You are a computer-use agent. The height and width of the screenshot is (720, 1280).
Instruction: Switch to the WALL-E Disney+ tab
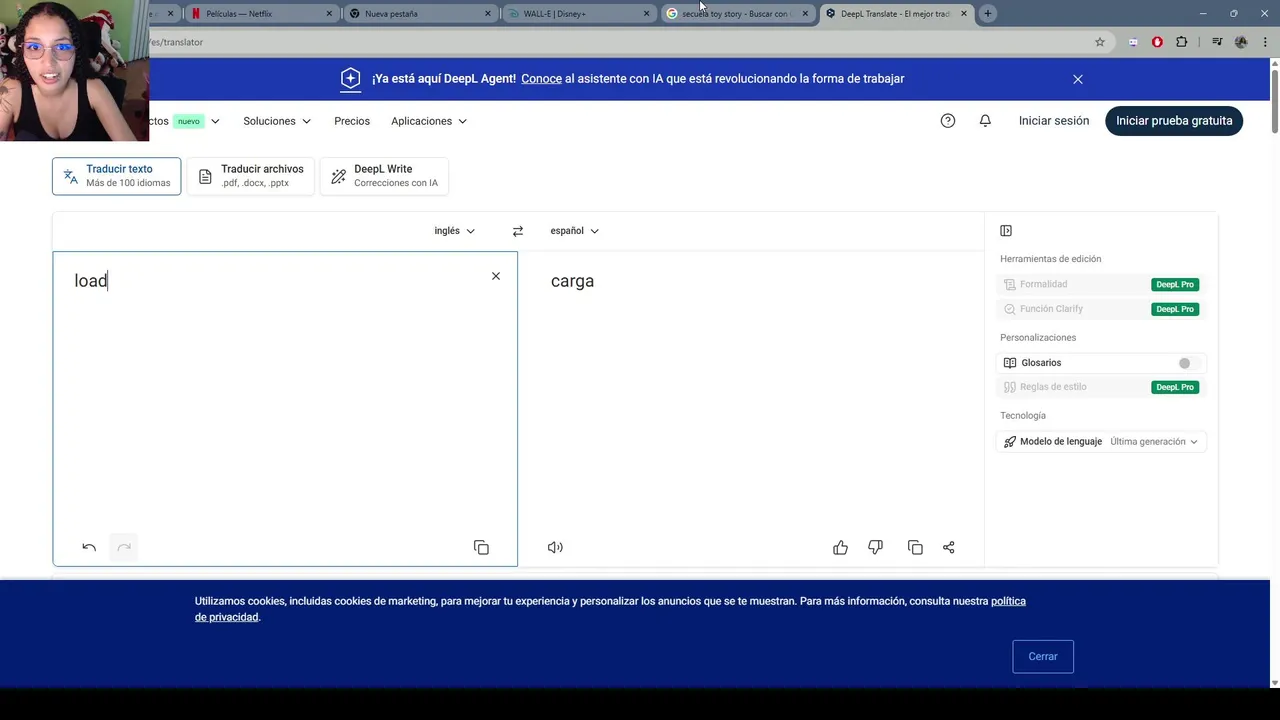[x=580, y=14]
